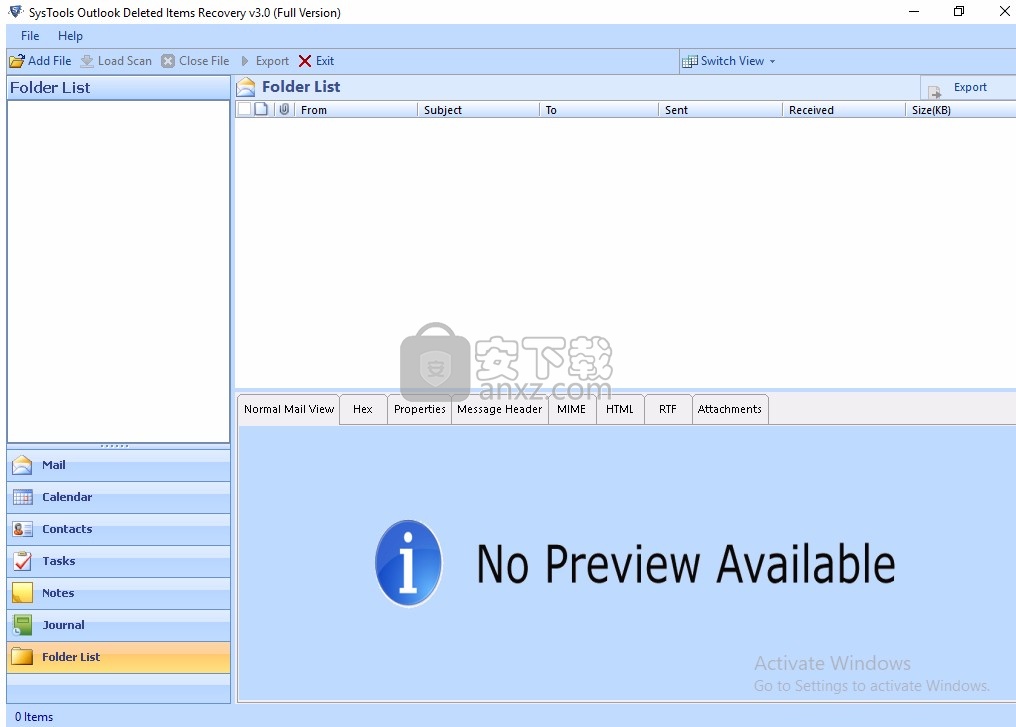Click the info icon in preview pane

coord(409,563)
